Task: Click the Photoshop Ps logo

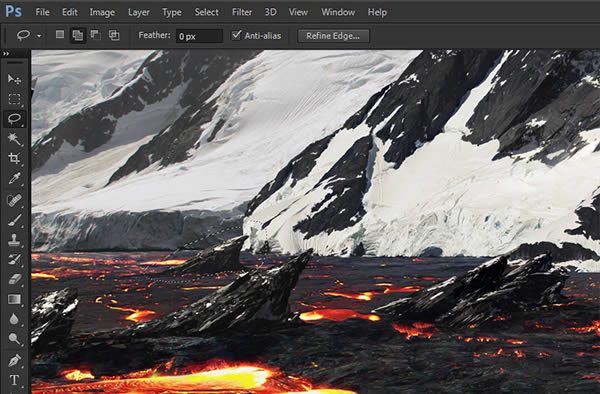Action: tap(13, 11)
